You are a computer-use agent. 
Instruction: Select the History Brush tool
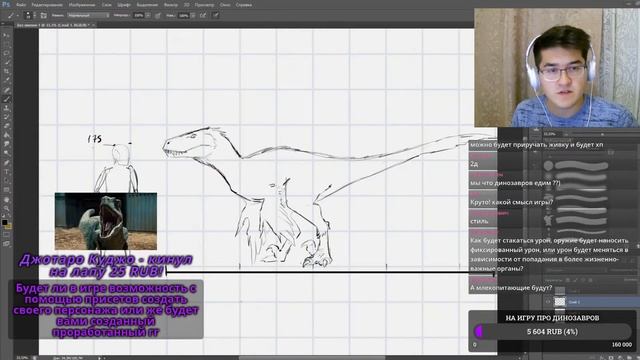click(6, 117)
